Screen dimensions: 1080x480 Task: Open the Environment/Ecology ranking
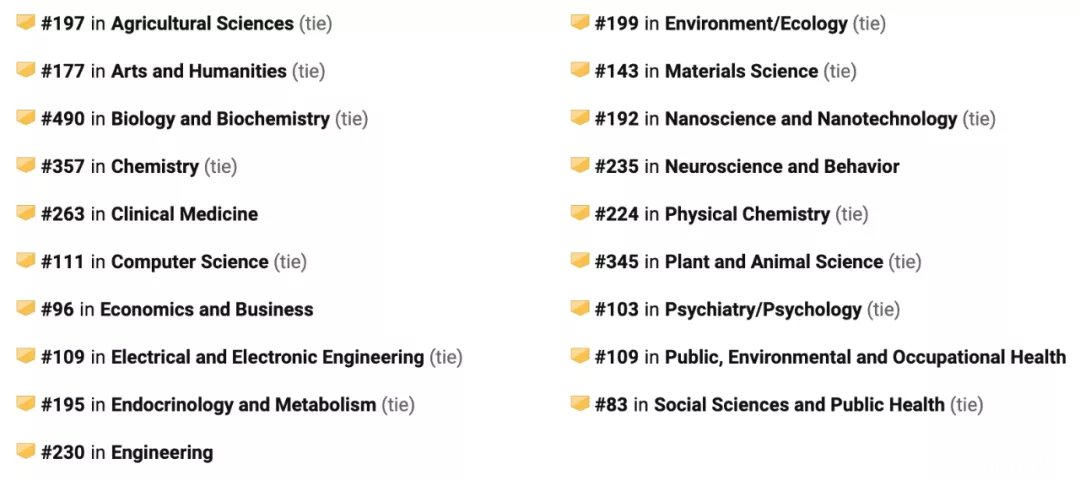(x=756, y=24)
